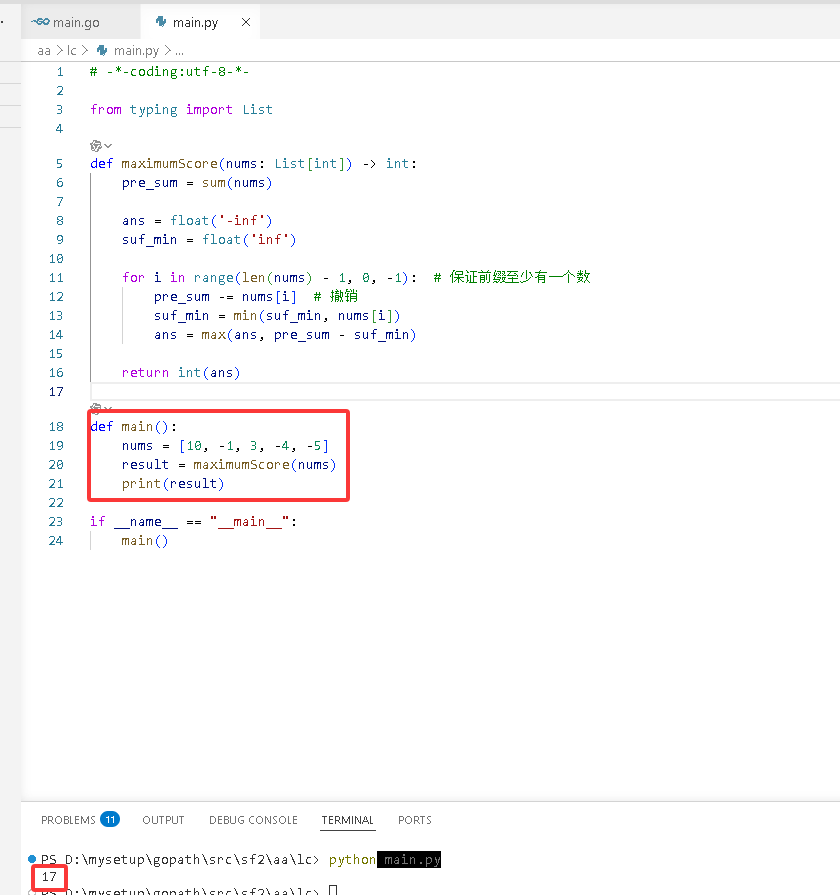Click line number 5 in the gutter
Screen dimensions: 840x895
(x=59, y=164)
